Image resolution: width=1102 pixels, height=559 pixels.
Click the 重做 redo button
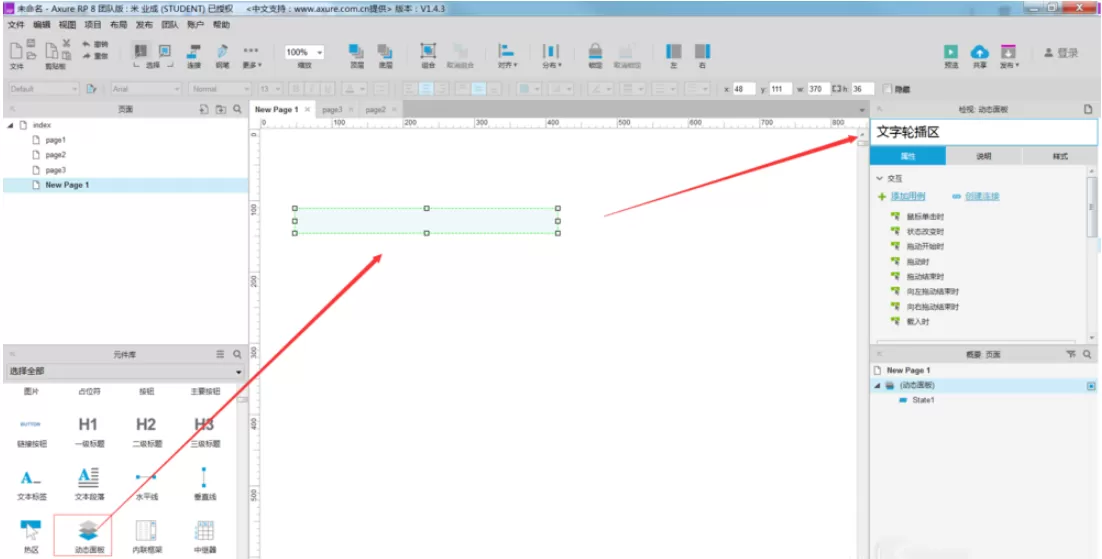[x=96, y=56]
